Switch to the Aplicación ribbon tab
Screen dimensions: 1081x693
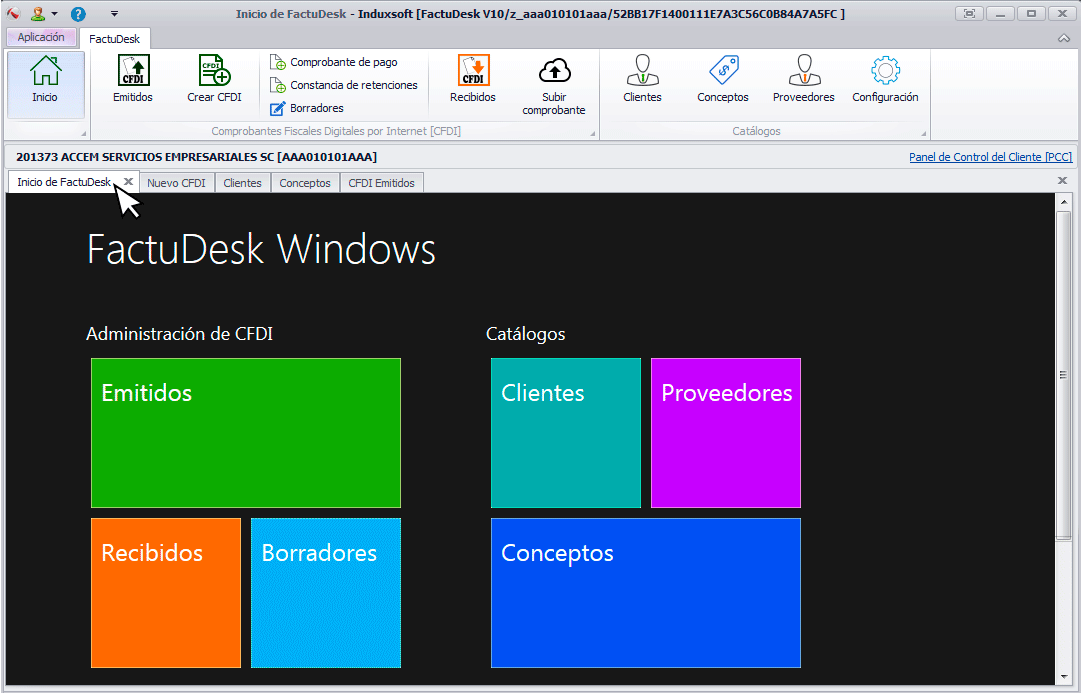[x=41, y=37]
